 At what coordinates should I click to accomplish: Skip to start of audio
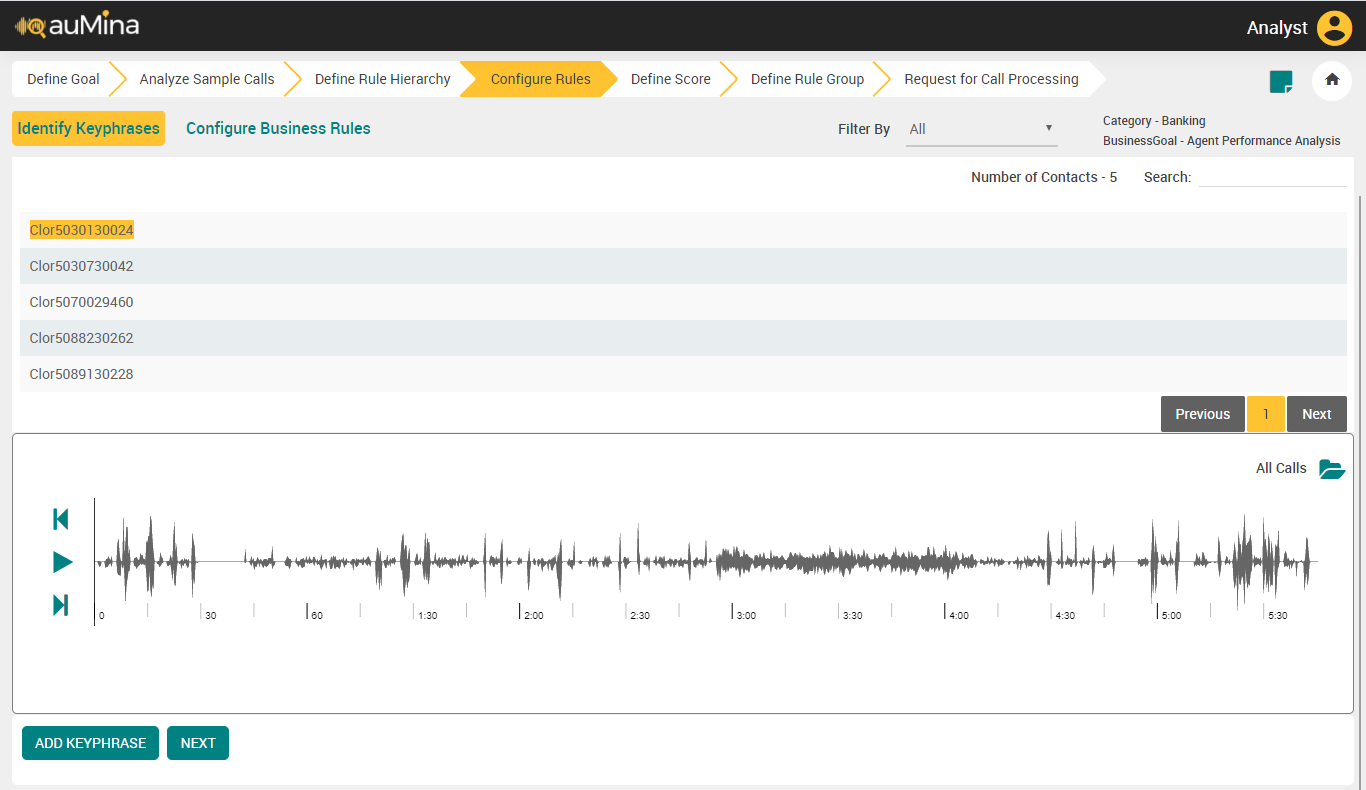coord(61,519)
